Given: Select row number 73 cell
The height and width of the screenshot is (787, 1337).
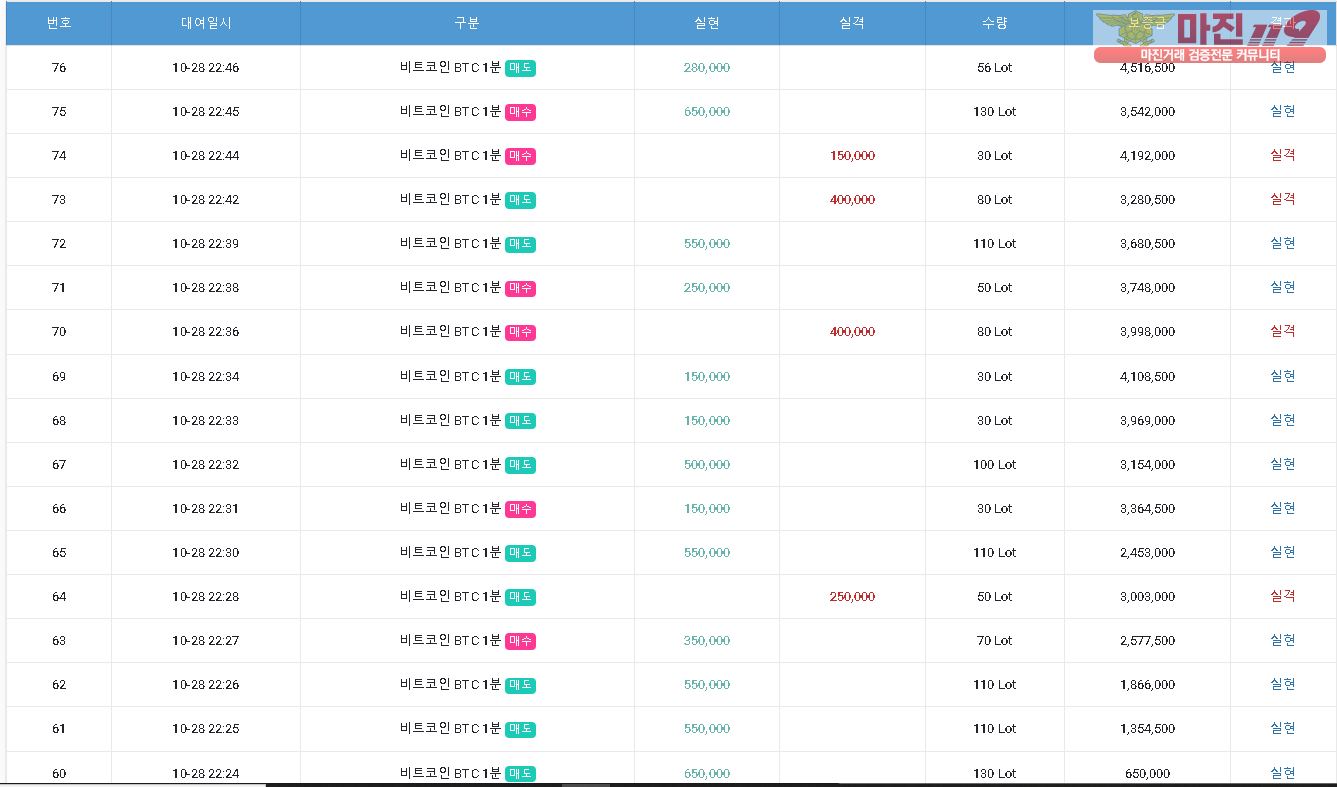Looking at the screenshot, I should pos(59,200).
